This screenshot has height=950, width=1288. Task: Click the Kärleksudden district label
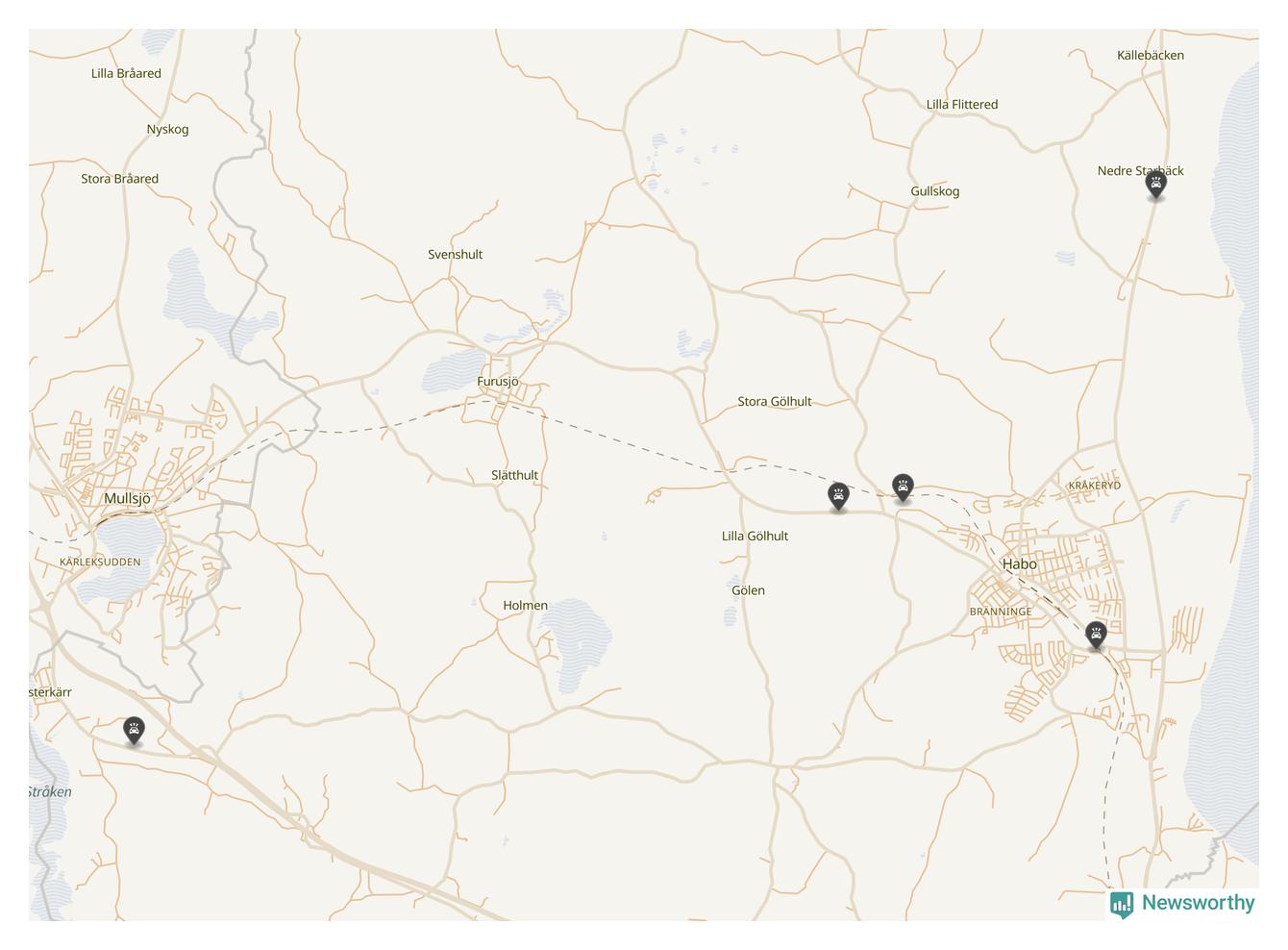click(100, 562)
